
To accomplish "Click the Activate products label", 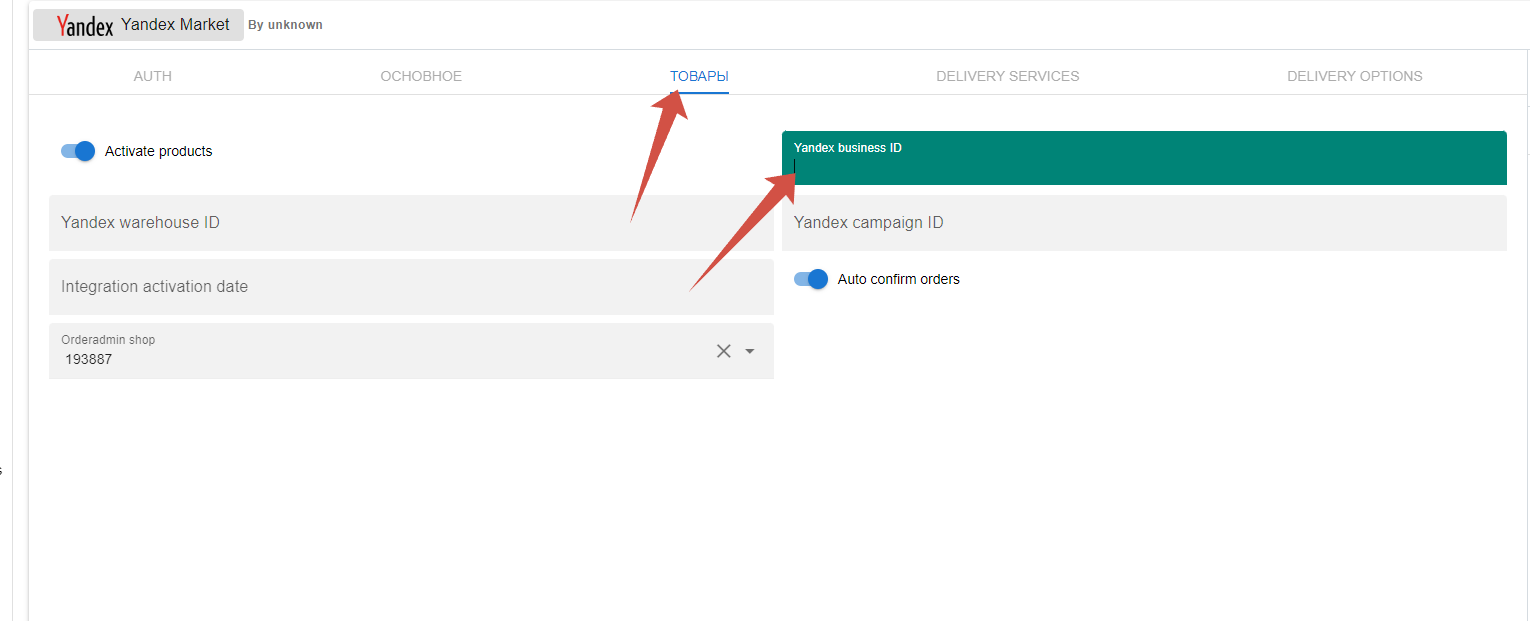I will 159,151.
